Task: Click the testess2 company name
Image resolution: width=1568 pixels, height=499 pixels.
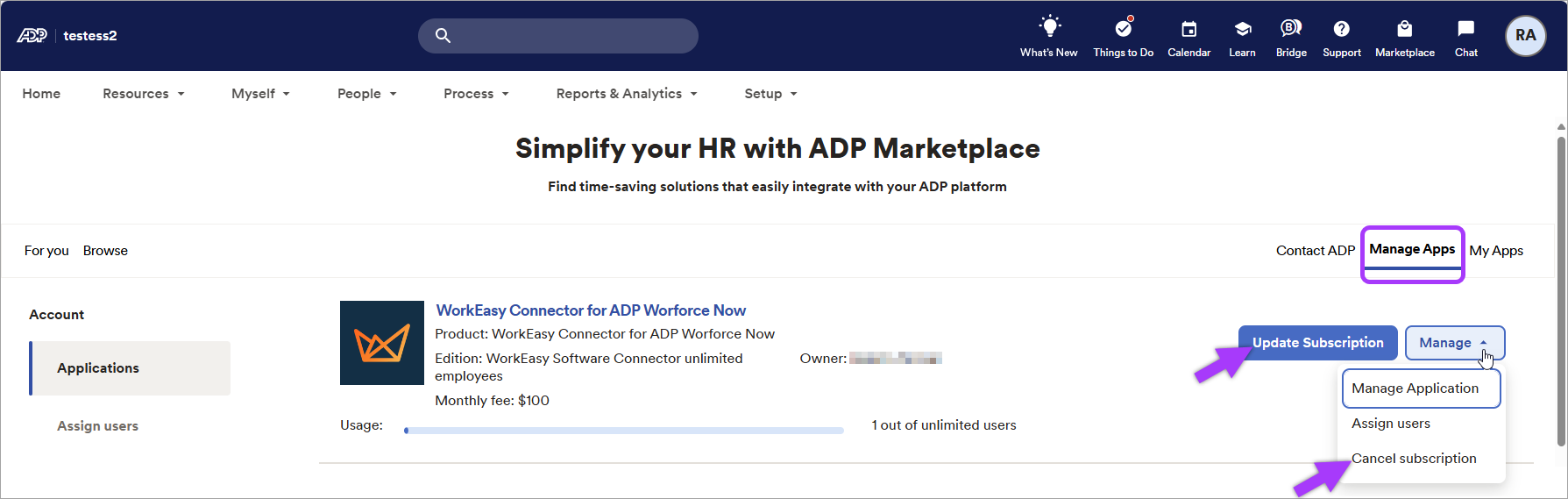Action: pyautogui.click(x=90, y=36)
